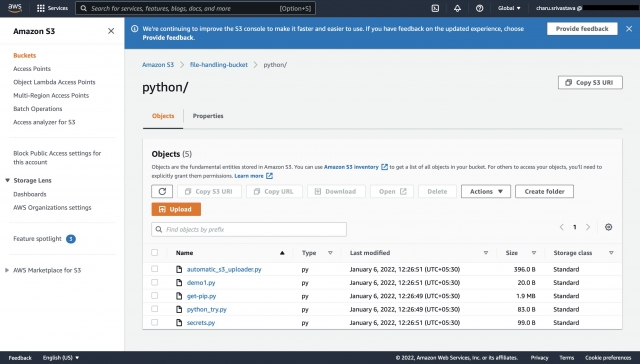This screenshot has width=640, height=364.
Task: Open Dashboards under Storage Lens
Action: (x=29, y=194)
